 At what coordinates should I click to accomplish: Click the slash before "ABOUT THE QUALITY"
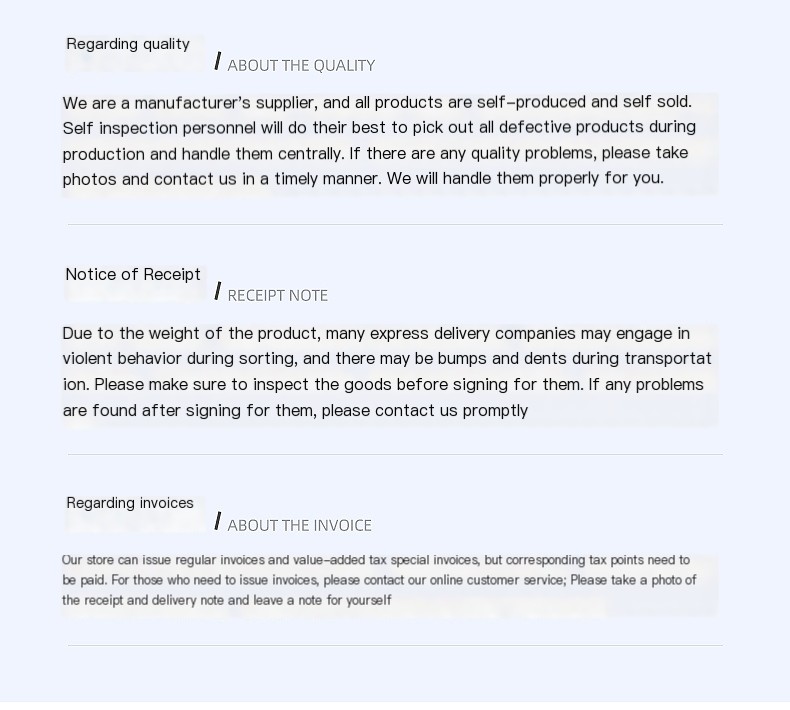pyautogui.click(x=218, y=62)
